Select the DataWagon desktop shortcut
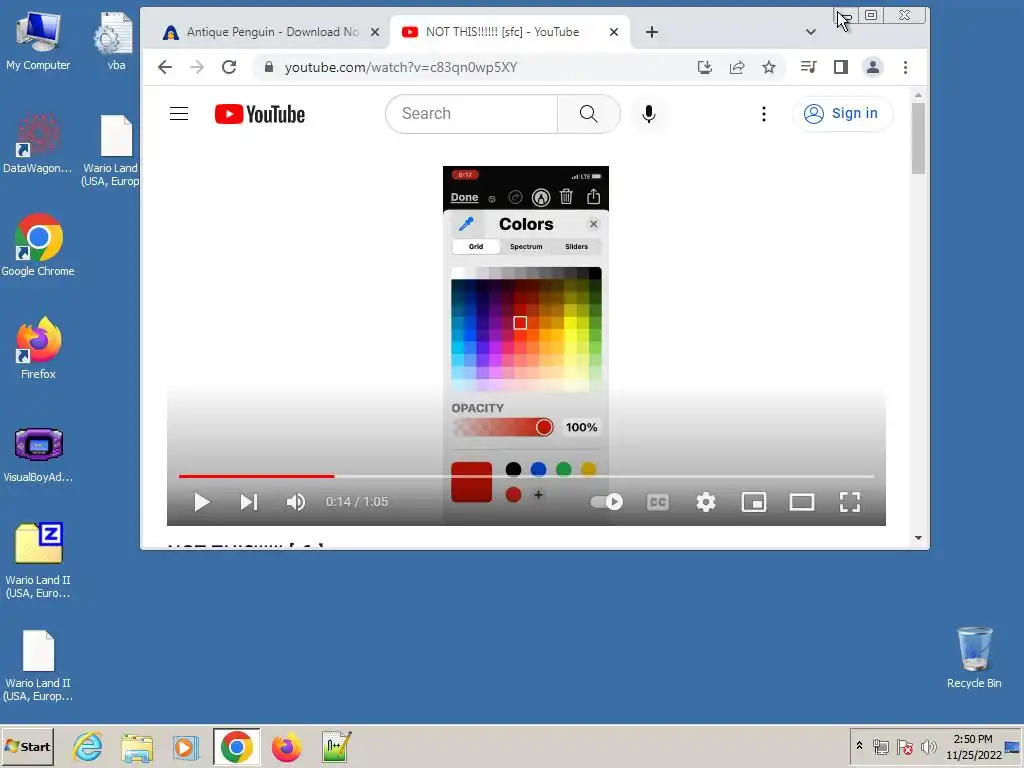 click(x=38, y=144)
